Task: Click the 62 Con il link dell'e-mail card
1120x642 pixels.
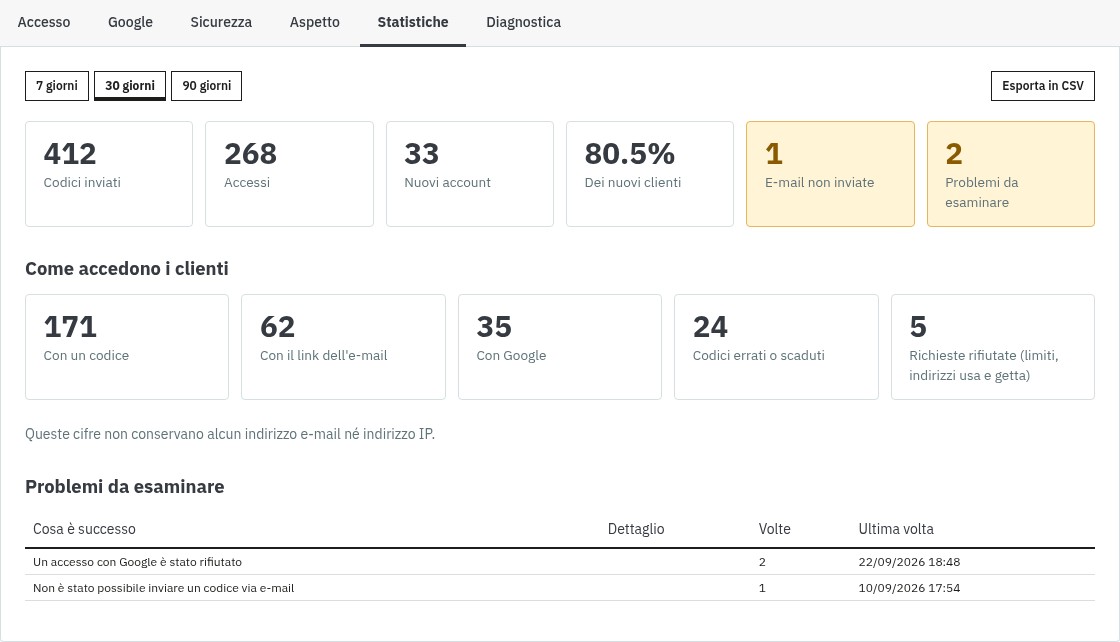Action: click(x=344, y=347)
